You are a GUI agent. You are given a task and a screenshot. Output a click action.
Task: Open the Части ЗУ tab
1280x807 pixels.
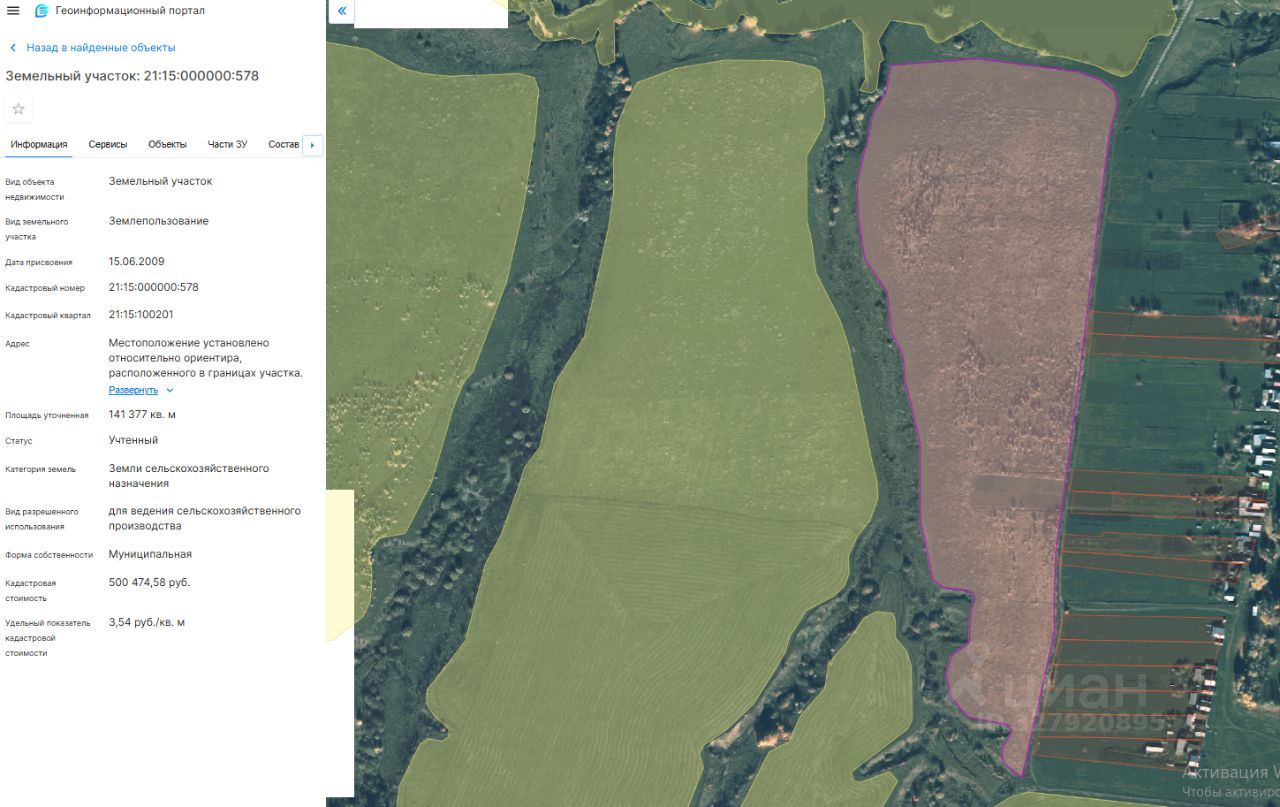point(227,145)
